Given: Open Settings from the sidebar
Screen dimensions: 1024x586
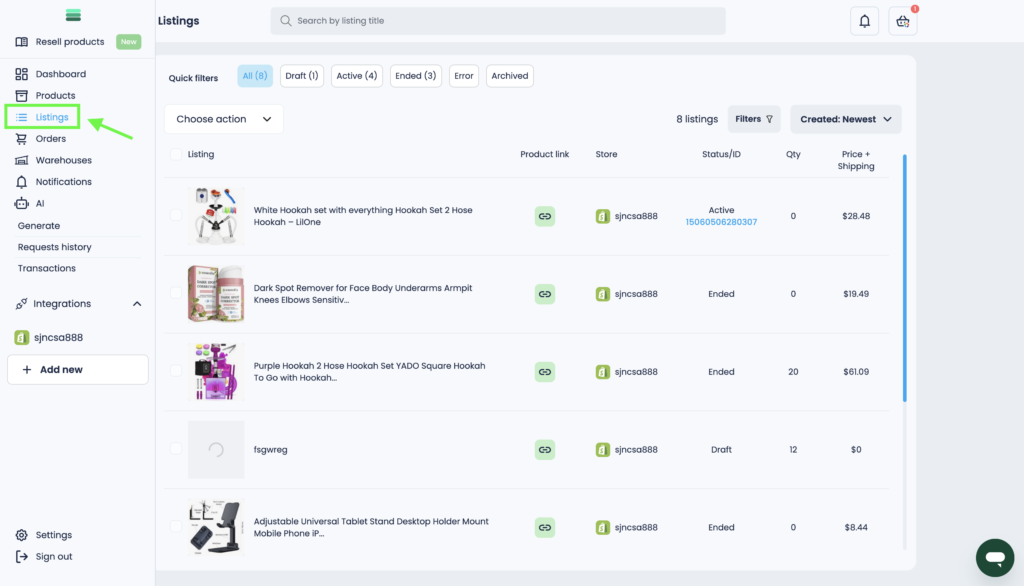Looking at the screenshot, I should tap(53, 535).
